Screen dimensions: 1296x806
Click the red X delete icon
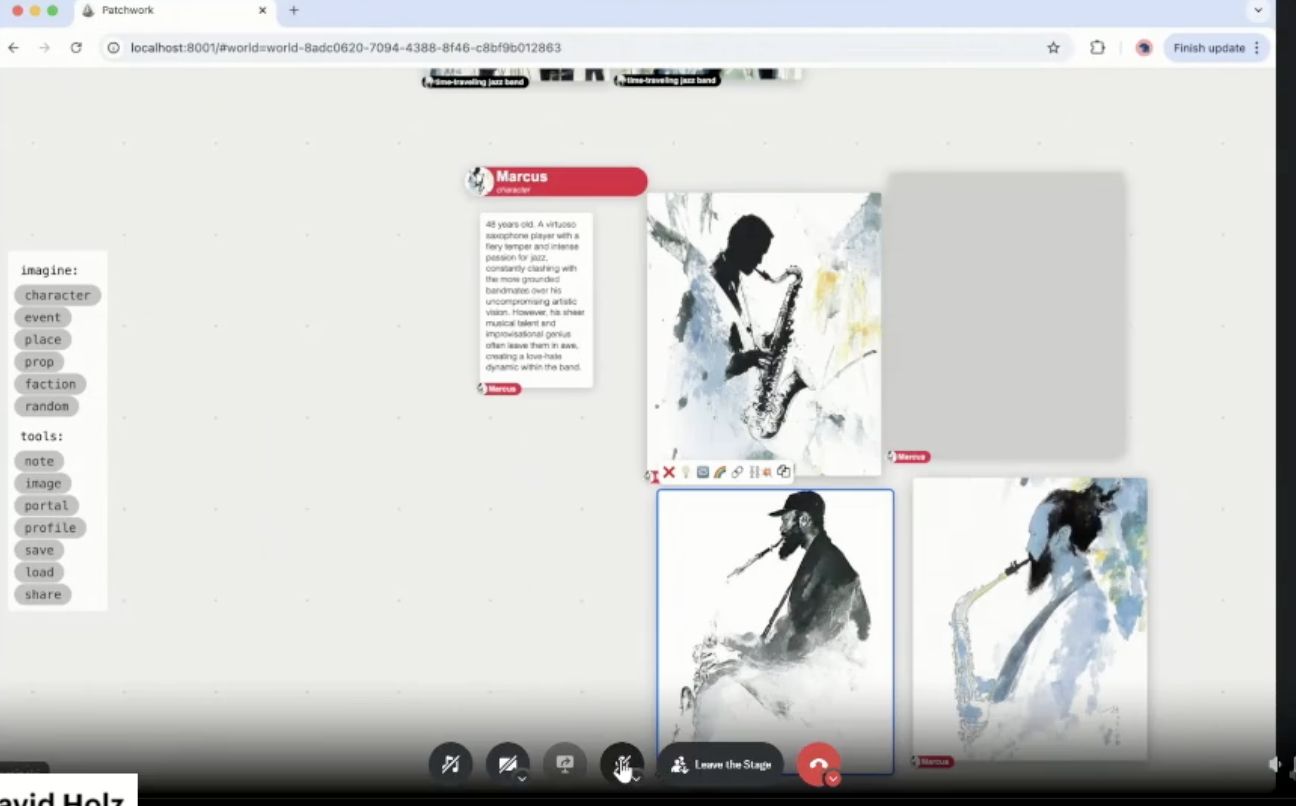(x=669, y=472)
